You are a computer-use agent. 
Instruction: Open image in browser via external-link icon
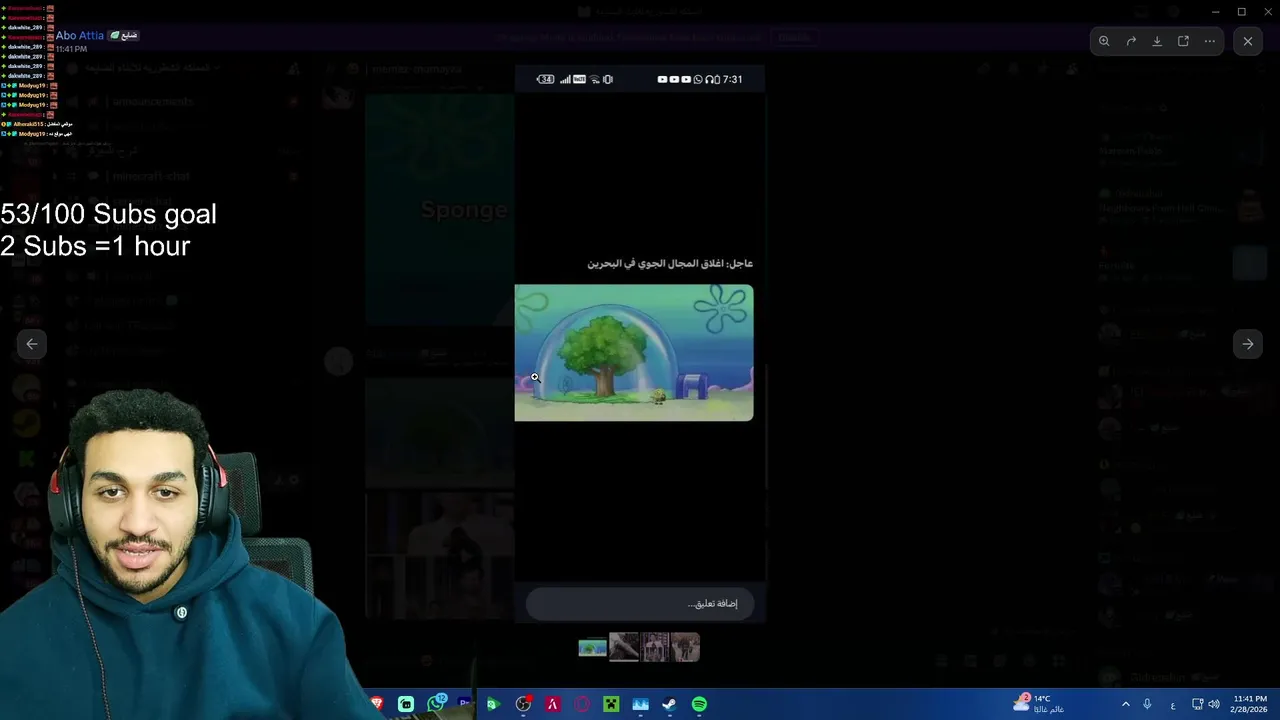point(1183,41)
